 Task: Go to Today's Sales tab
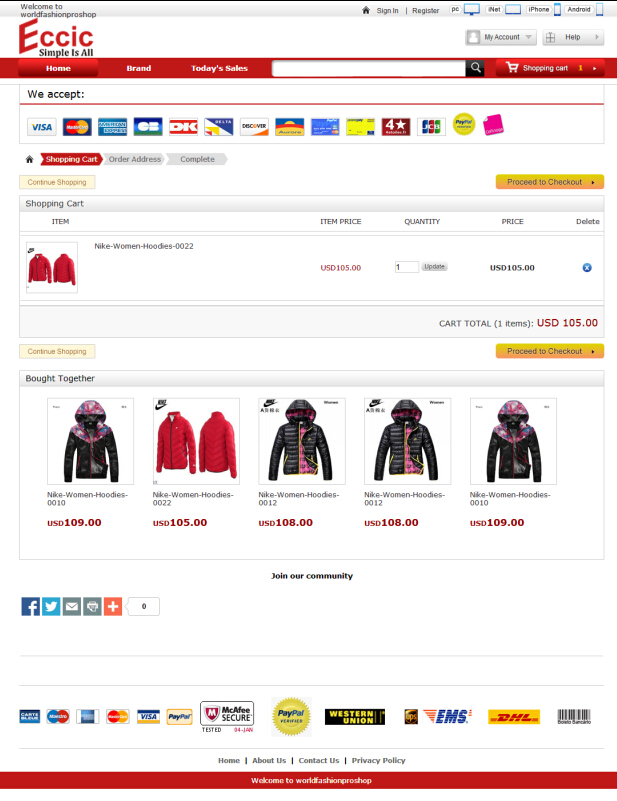219,68
